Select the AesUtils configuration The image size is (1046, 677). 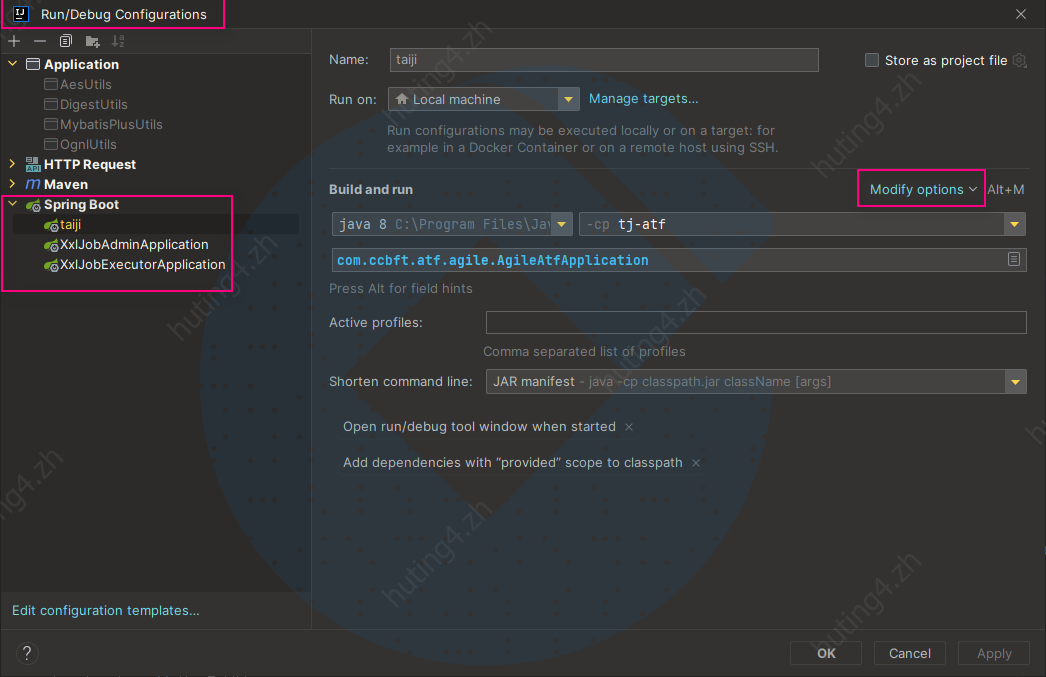click(x=85, y=84)
